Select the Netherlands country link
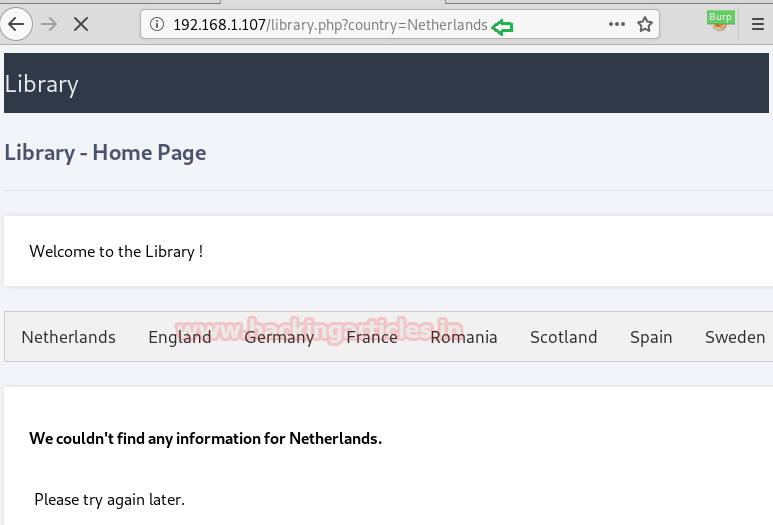This screenshot has width=773, height=525. (x=69, y=337)
